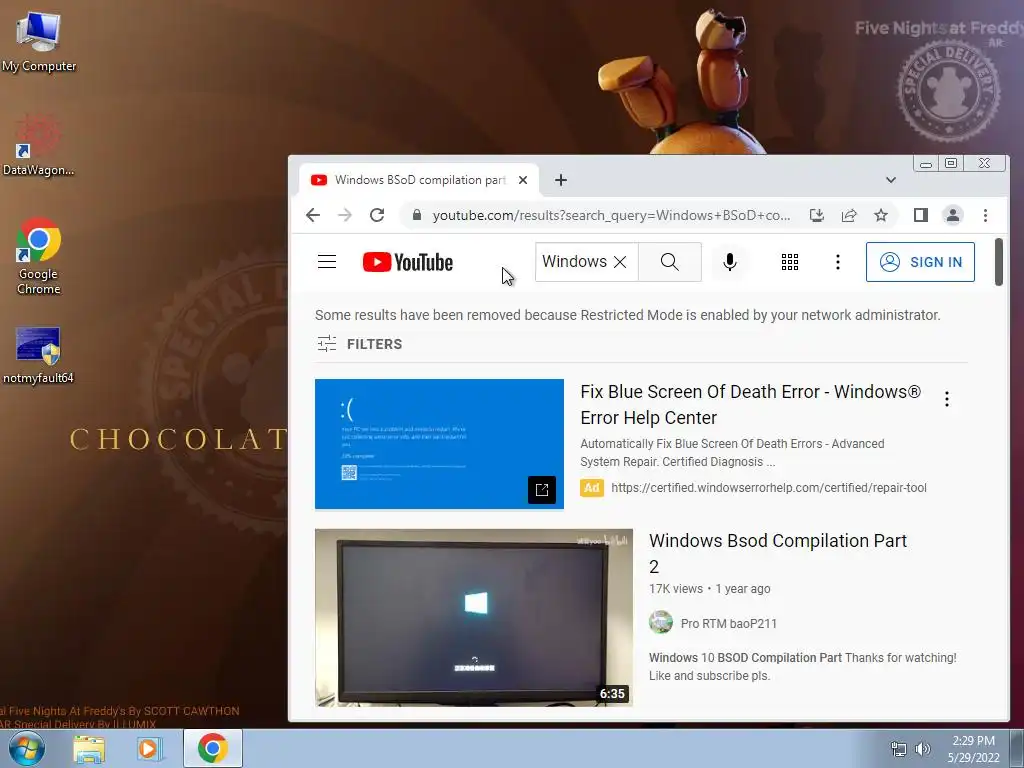Image resolution: width=1024 pixels, height=768 pixels.
Task: Open network icon in system tray
Action: point(899,749)
